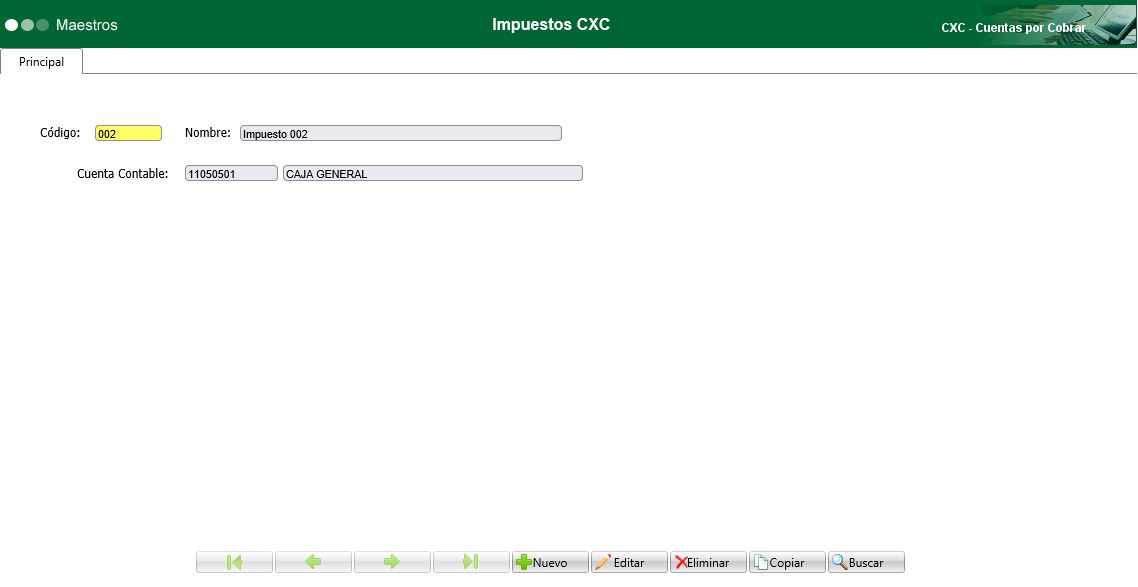The image size is (1138, 587).
Task: Click the next record green arrow
Action: click(392, 561)
